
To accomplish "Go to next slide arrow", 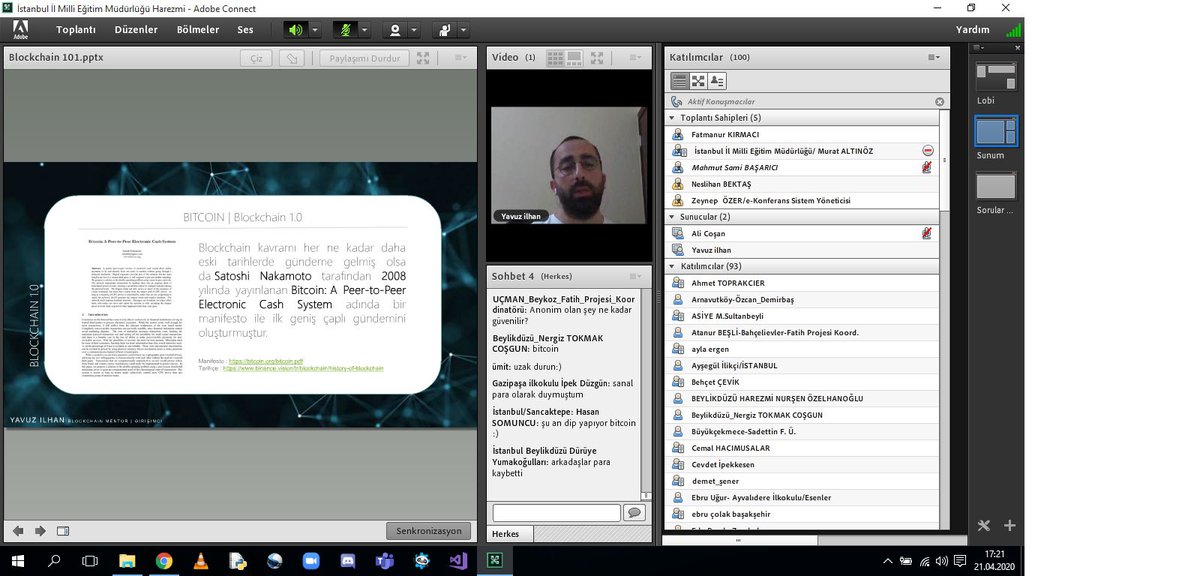I will tap(40, 531).
